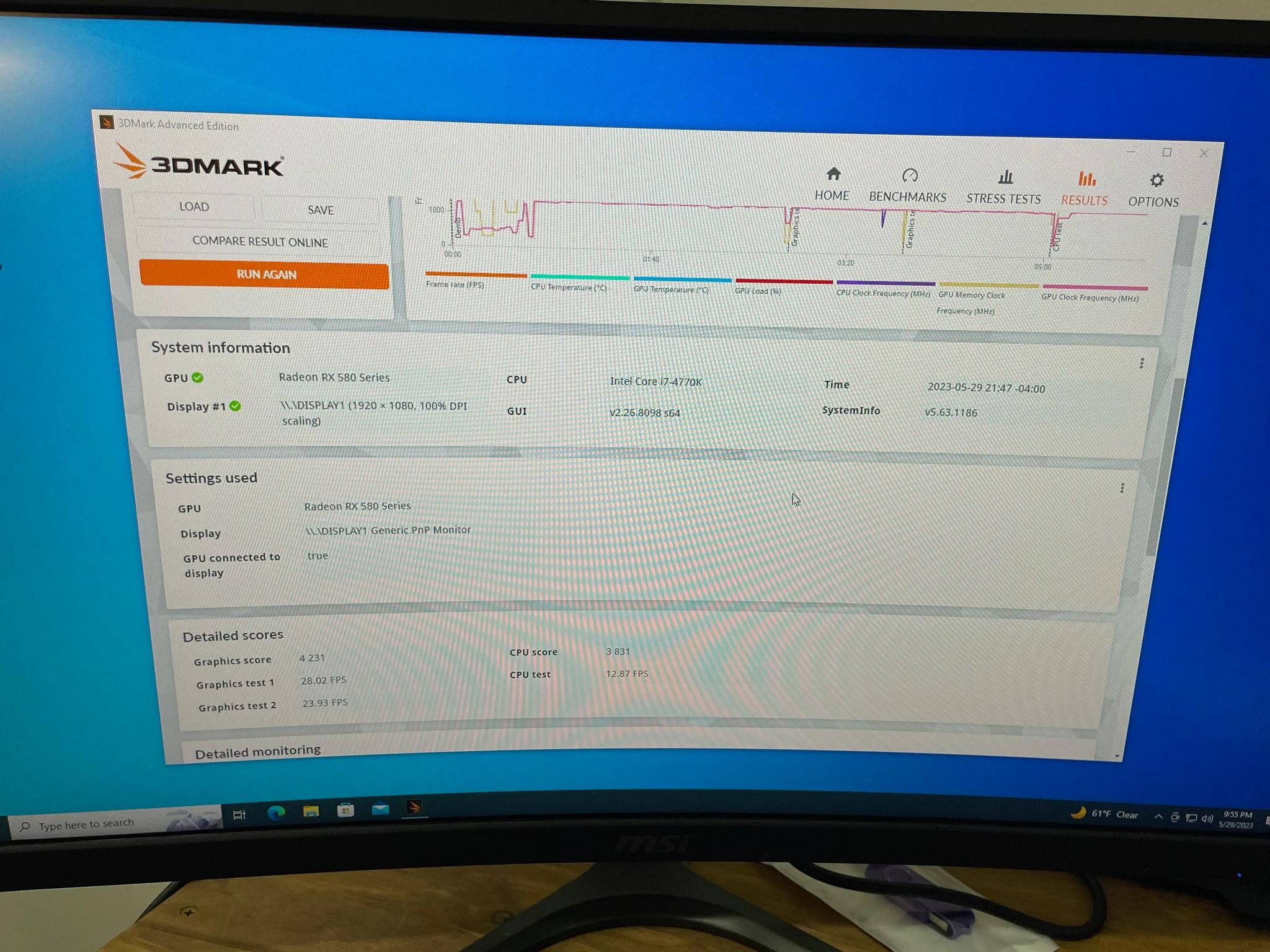Click the green GPU validation checkmark

(x=197, y=377)
